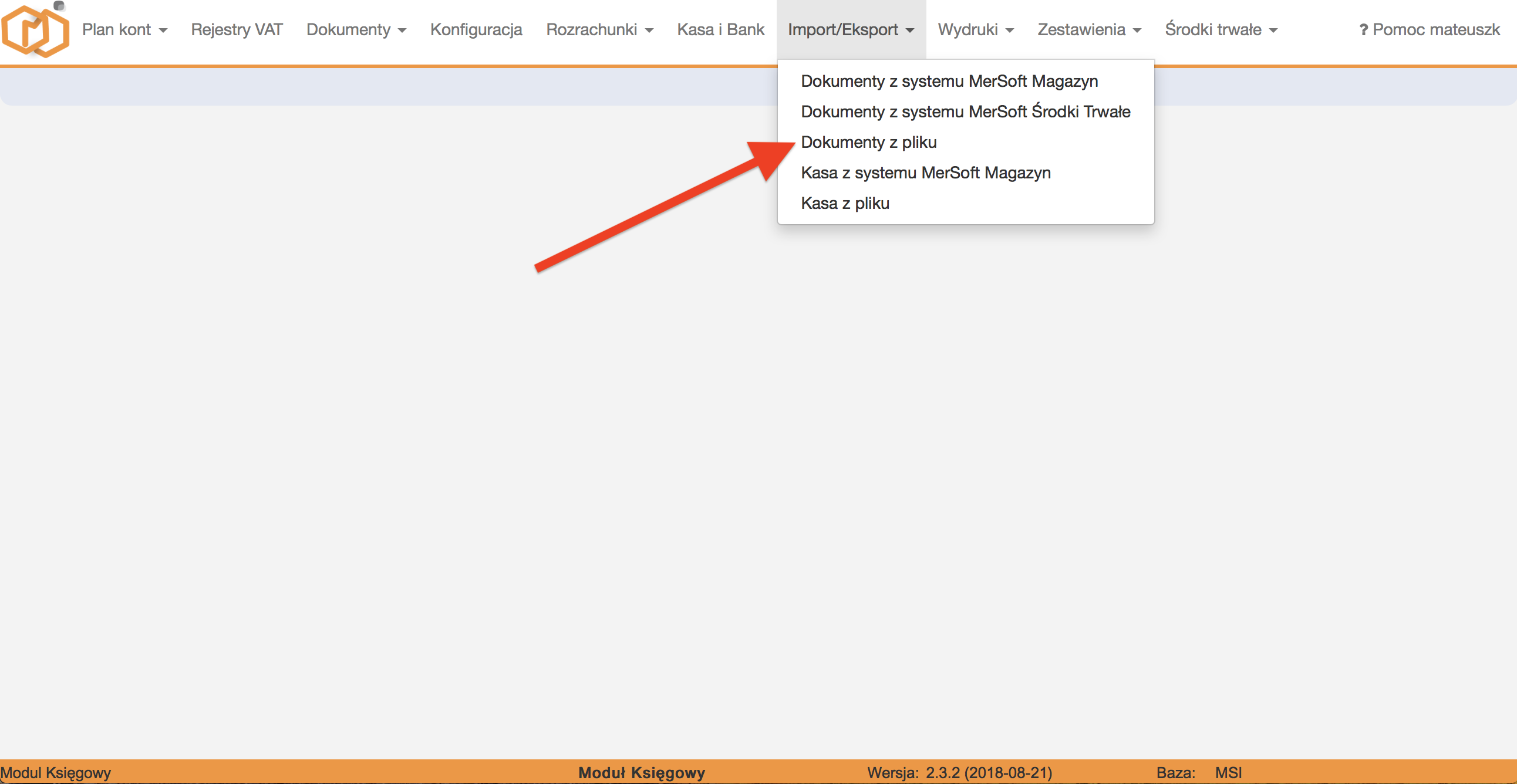The image size is (1517, 784).
Task: Expand the Wydruki menu
Action: tap(975, 29)
